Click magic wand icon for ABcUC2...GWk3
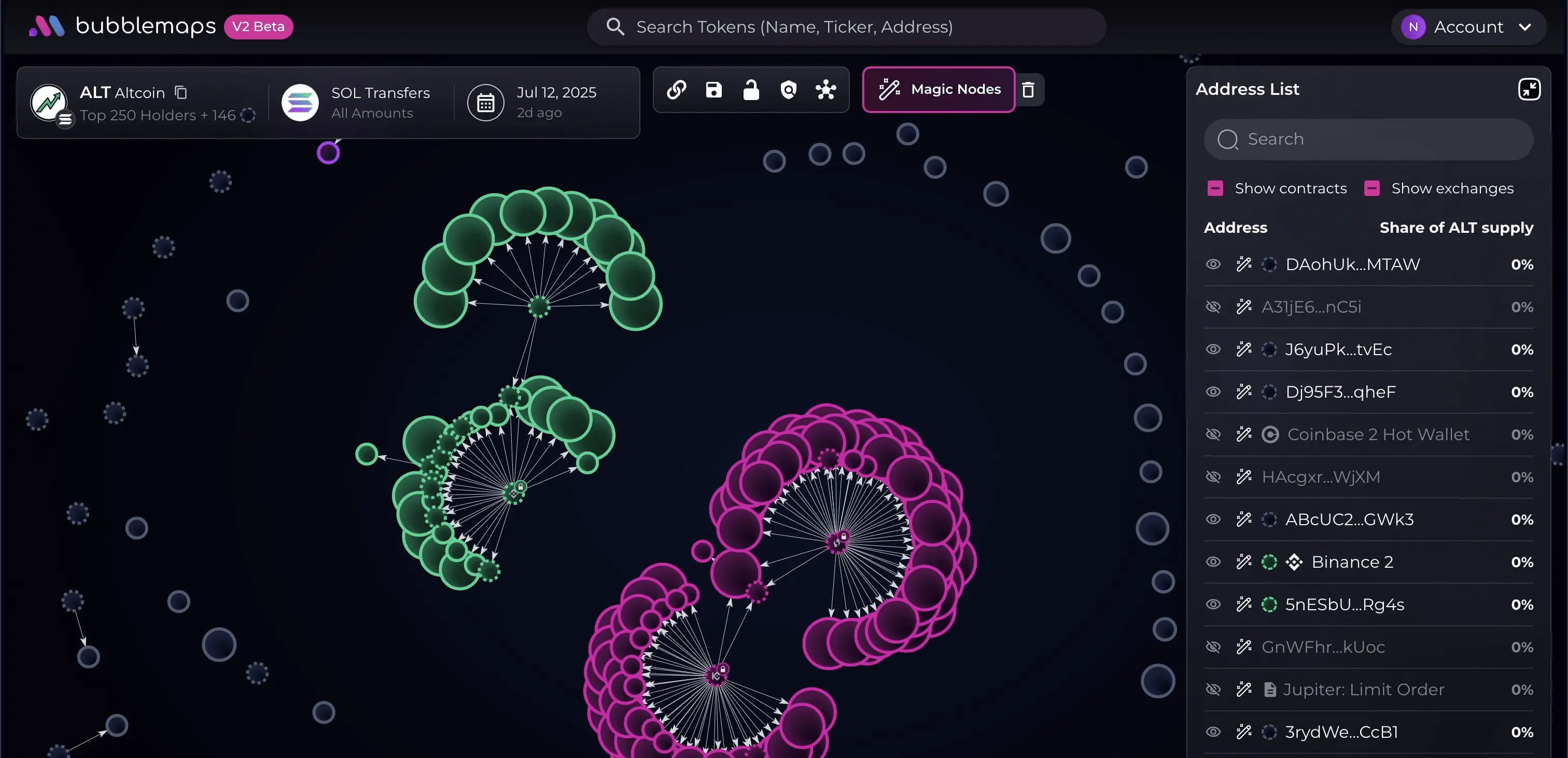This screenshot has height=758, width=1568. pos(1243,520)
